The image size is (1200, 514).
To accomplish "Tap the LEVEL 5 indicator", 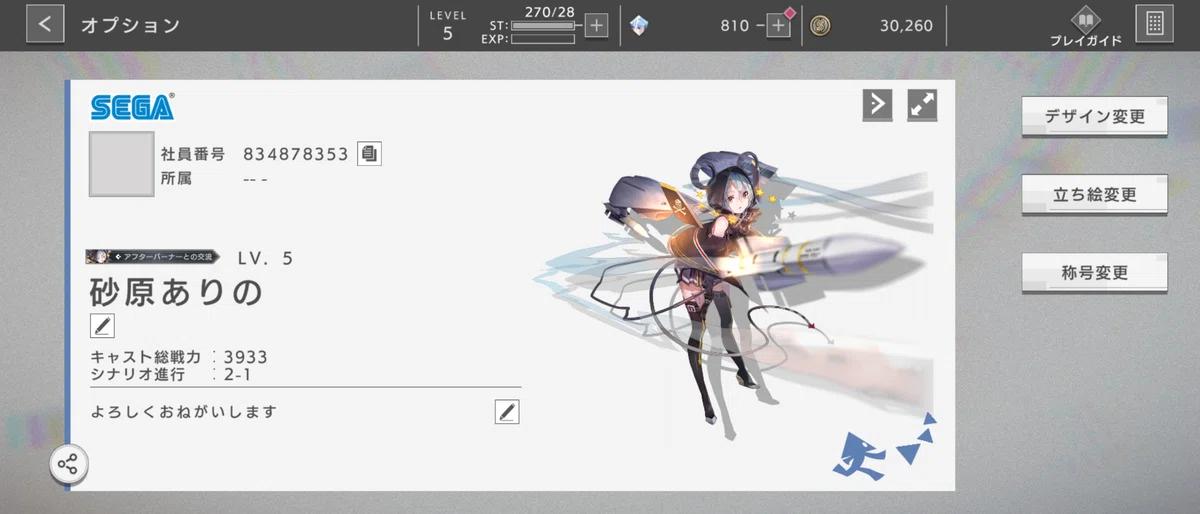I will click(447, 26).
